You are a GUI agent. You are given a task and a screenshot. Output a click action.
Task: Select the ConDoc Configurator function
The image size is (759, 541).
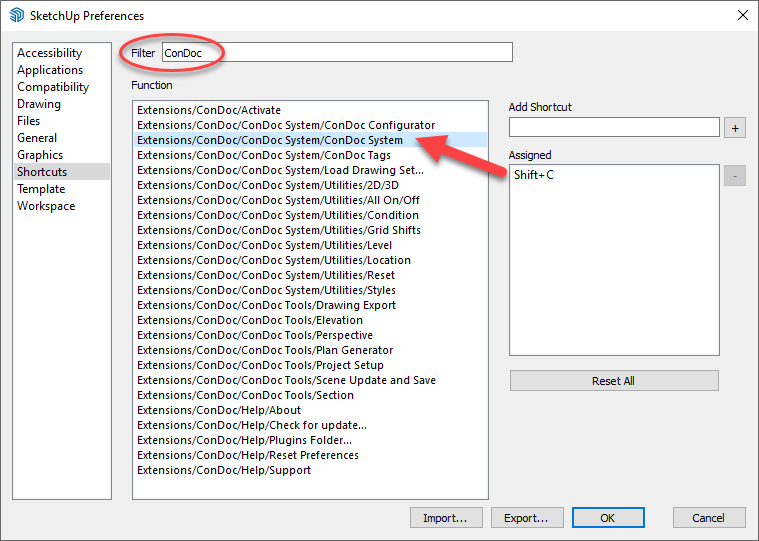(x=286, y=125)
